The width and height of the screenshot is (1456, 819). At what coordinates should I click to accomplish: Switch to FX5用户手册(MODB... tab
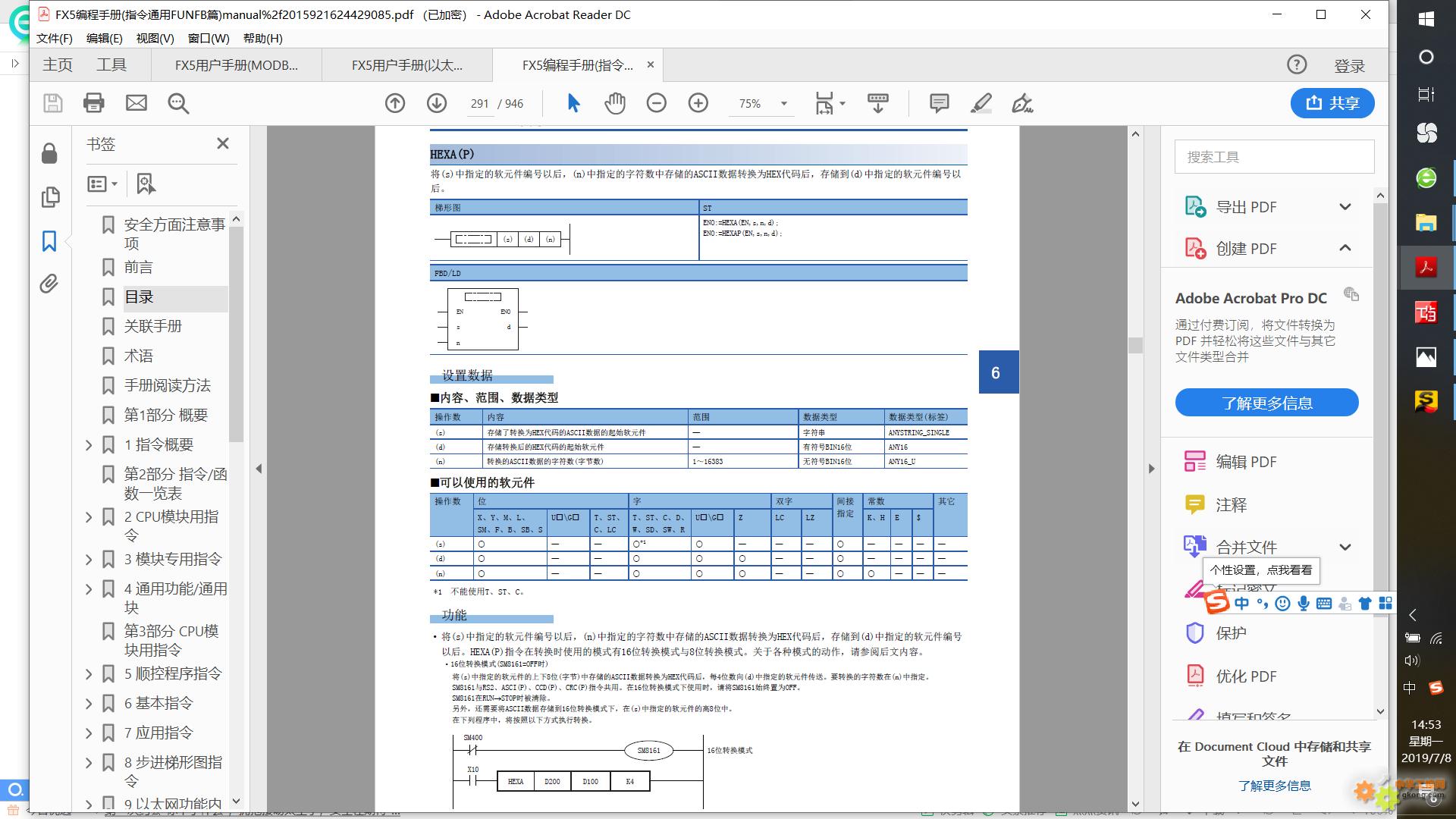(x=237, y=65)
